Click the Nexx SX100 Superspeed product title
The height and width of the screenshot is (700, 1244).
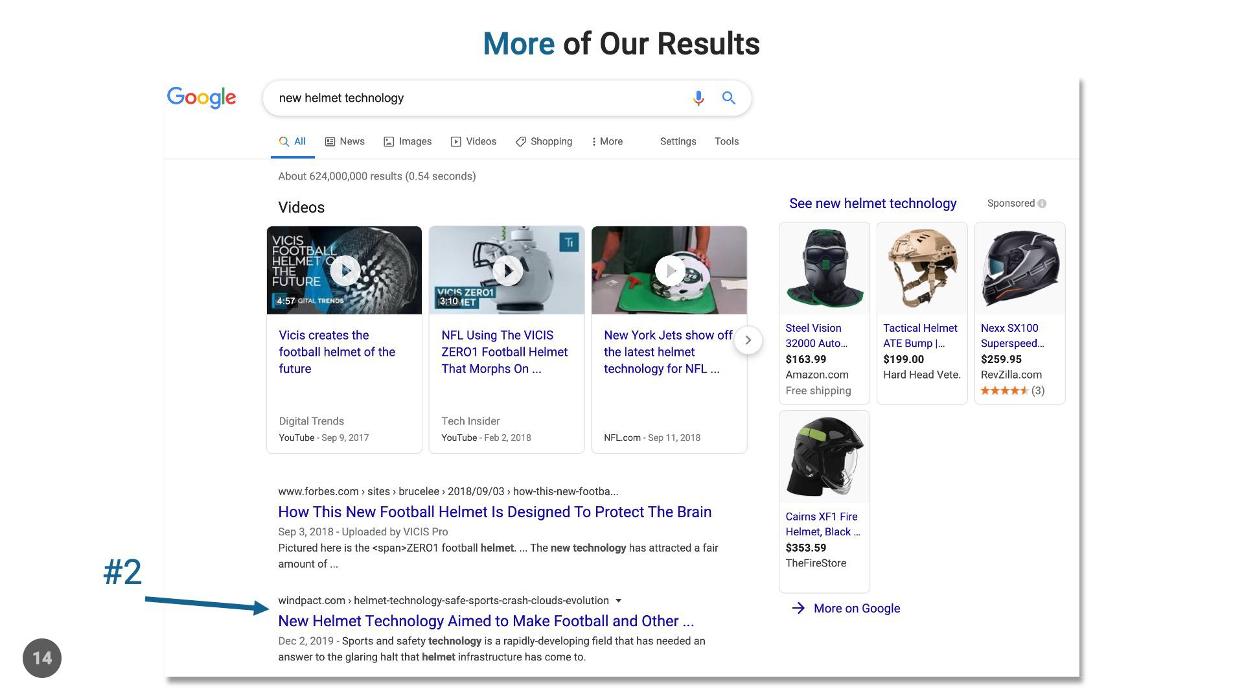1012,336
